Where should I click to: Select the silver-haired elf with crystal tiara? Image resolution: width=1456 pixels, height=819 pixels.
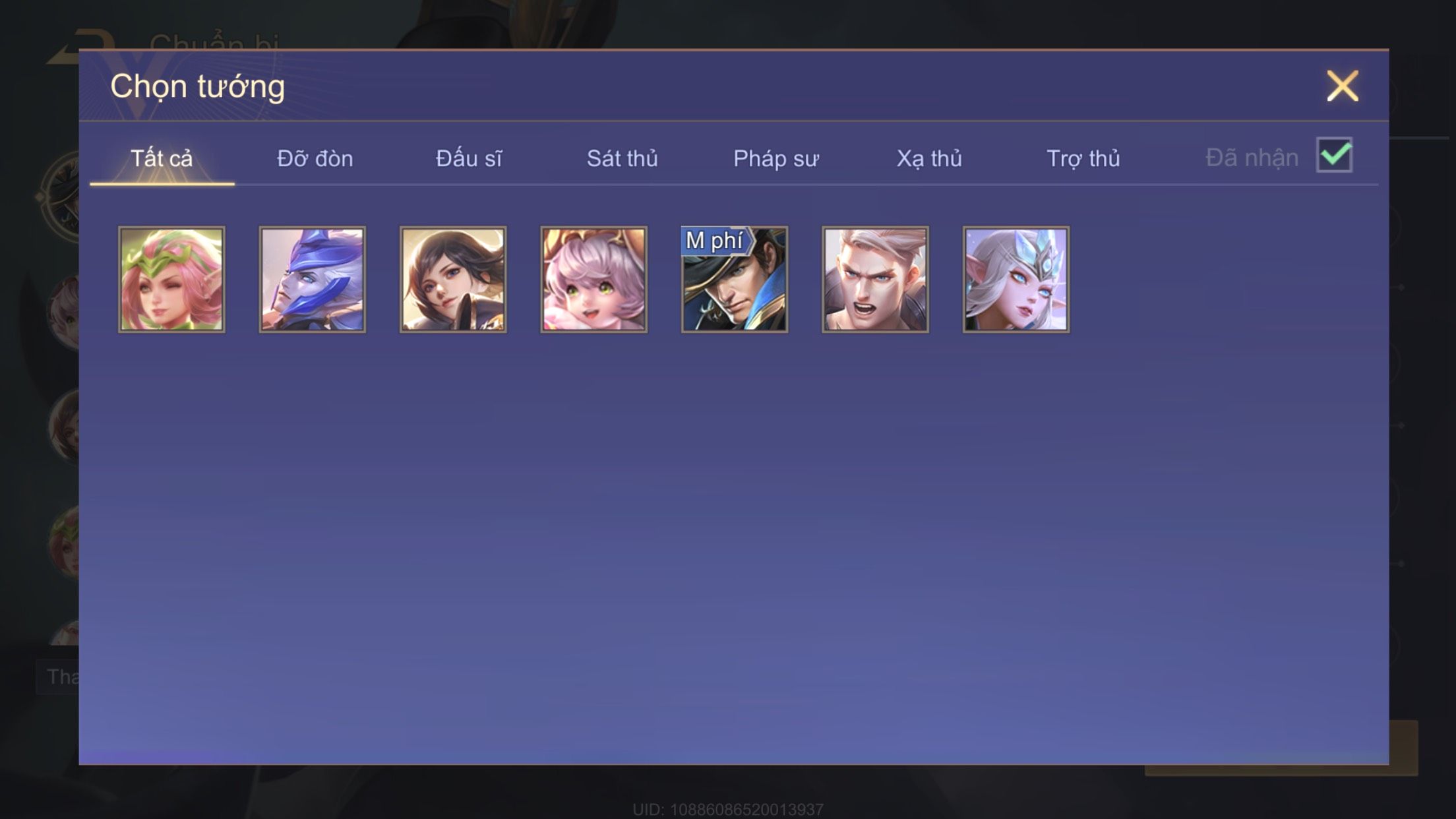point(1016,279)
